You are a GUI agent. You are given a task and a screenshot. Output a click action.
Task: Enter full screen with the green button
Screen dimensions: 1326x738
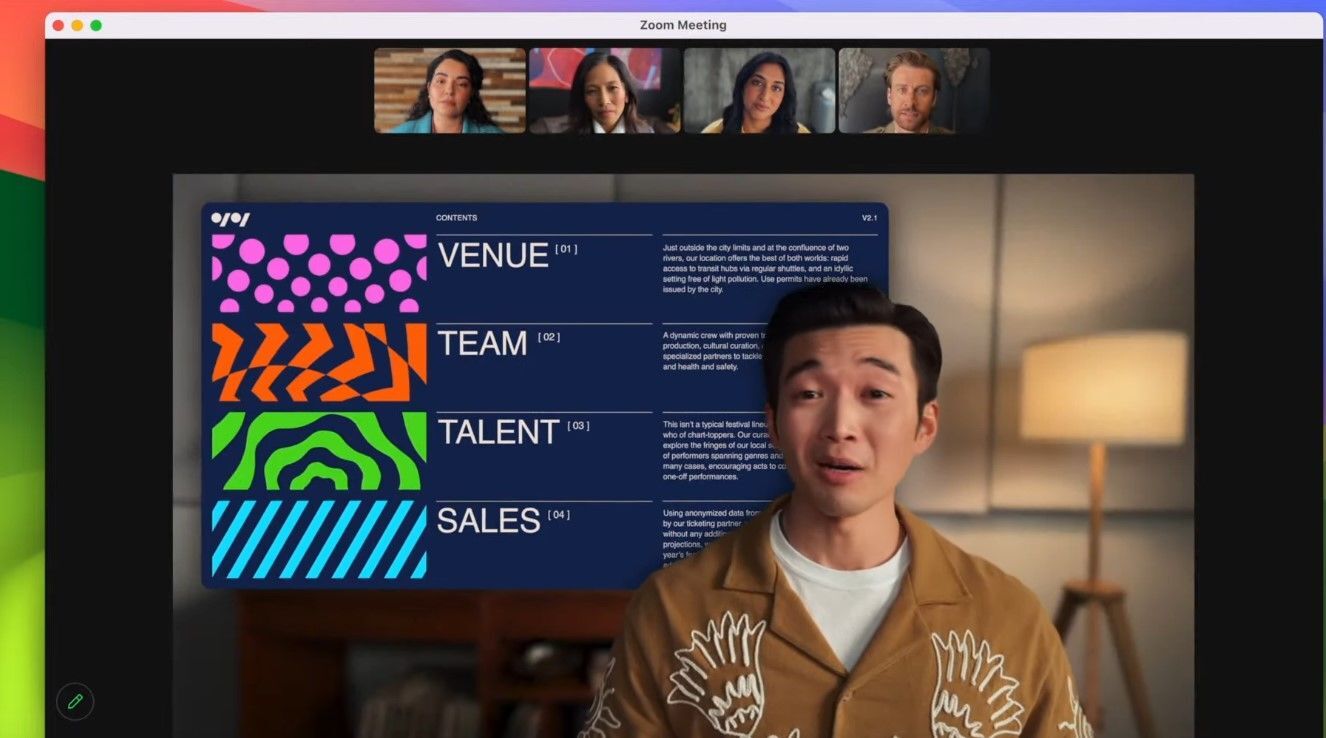pos(96,25)
